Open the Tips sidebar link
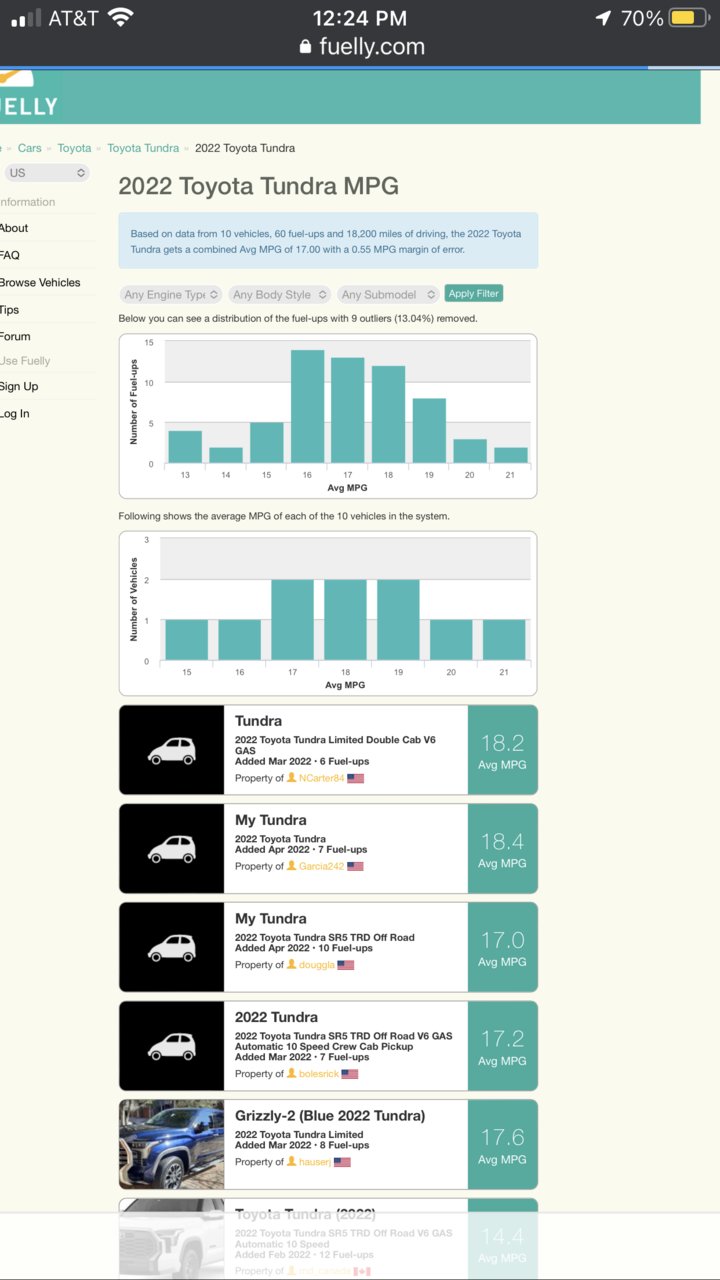 [10, 310]
